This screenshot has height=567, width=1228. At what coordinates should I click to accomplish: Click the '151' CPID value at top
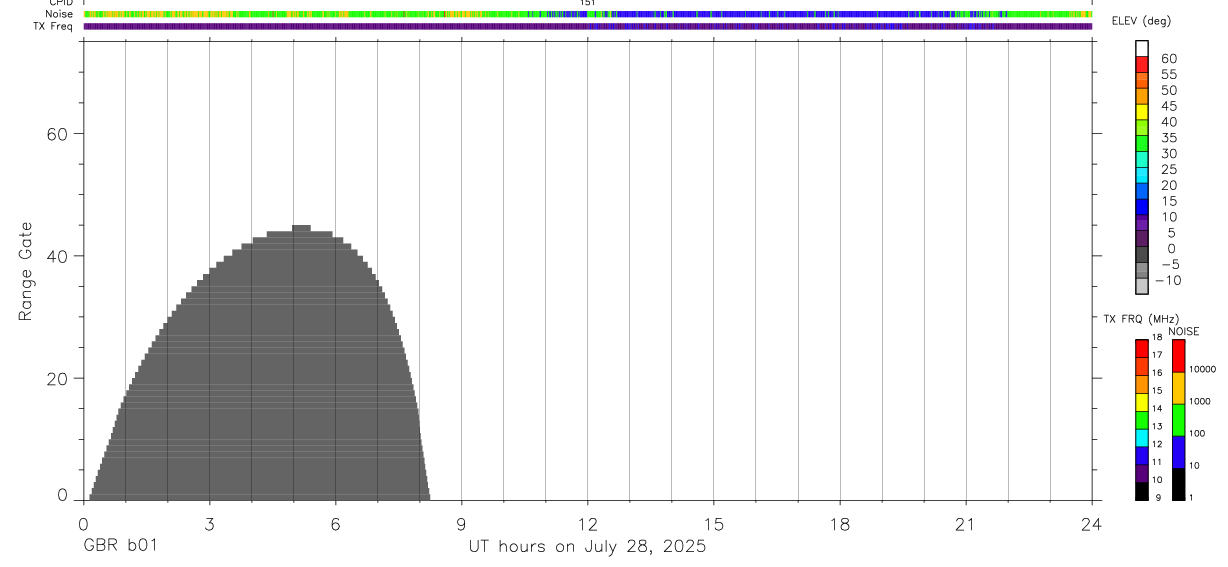pyautogui.click(x=587, y=3)
